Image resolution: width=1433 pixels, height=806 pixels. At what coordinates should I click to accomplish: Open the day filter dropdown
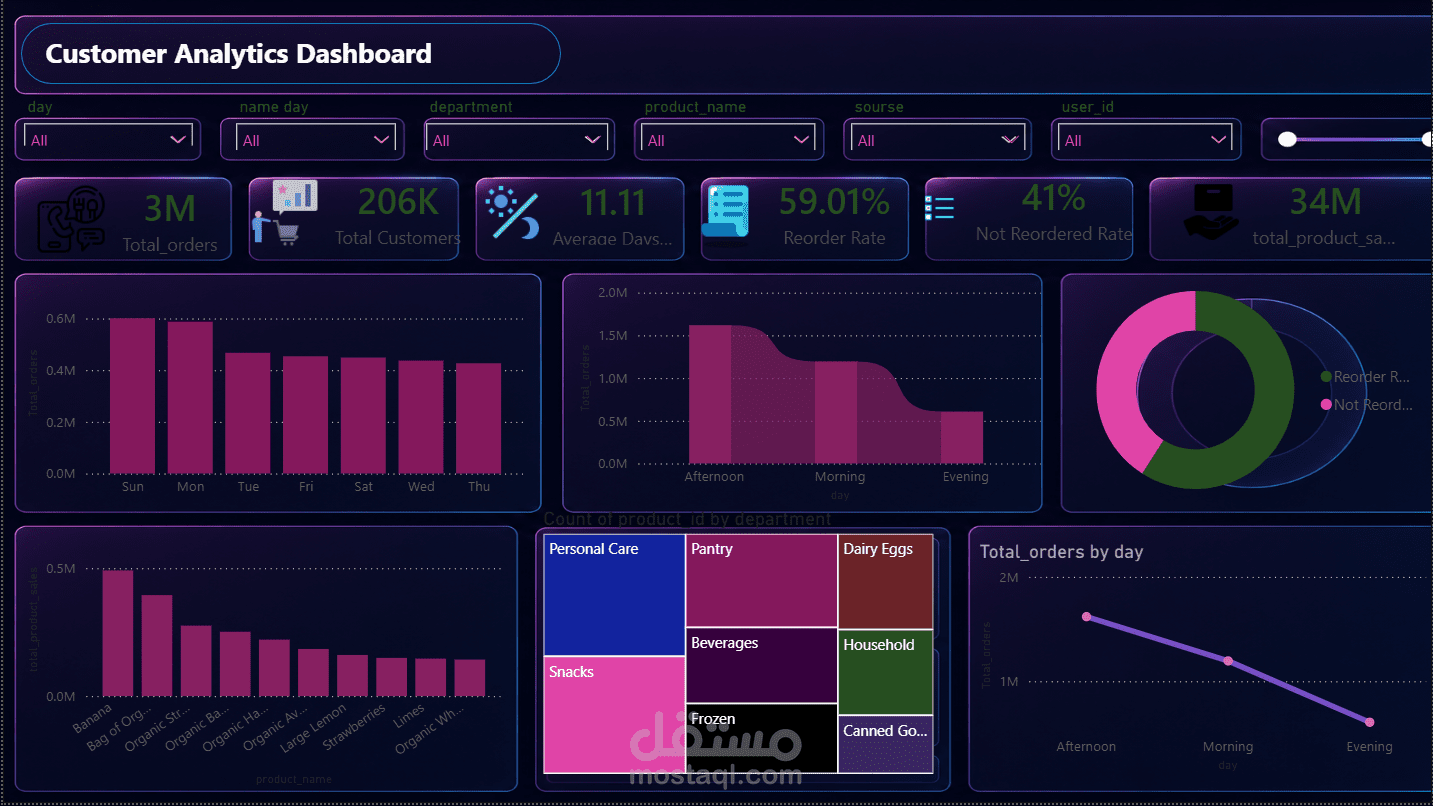pyautogui.click(x=108, y=139)
